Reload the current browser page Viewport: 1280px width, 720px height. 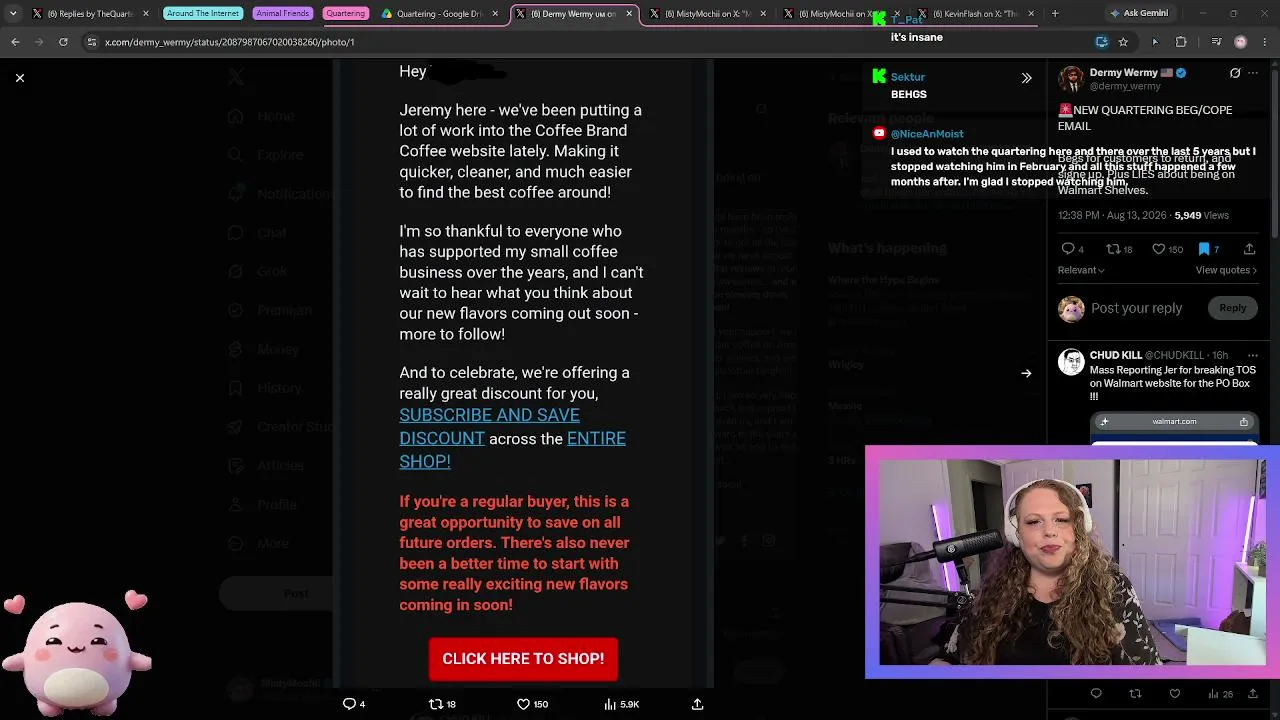coord(63,42)
